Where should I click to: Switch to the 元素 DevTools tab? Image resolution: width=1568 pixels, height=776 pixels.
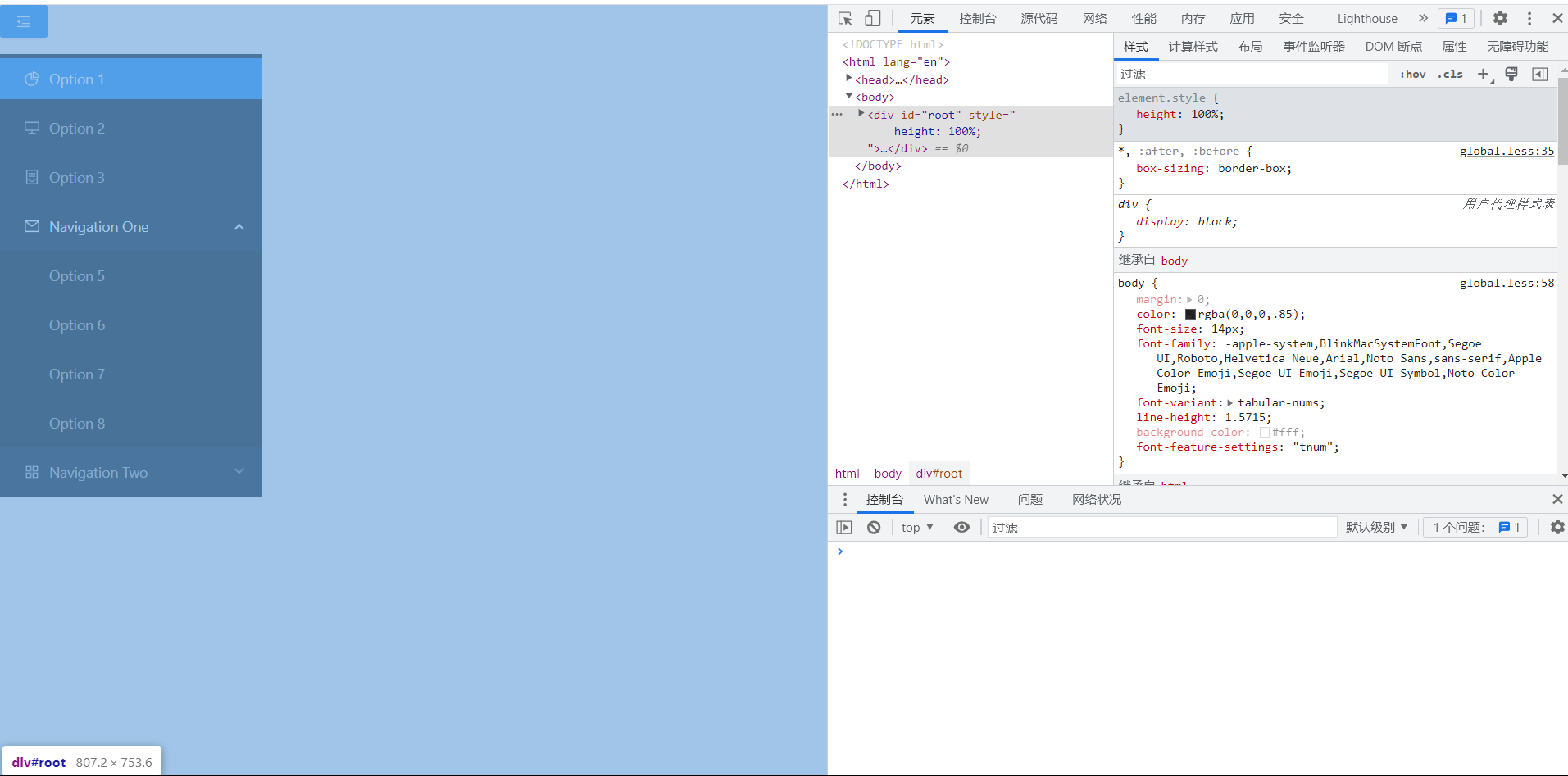(922, 18)
